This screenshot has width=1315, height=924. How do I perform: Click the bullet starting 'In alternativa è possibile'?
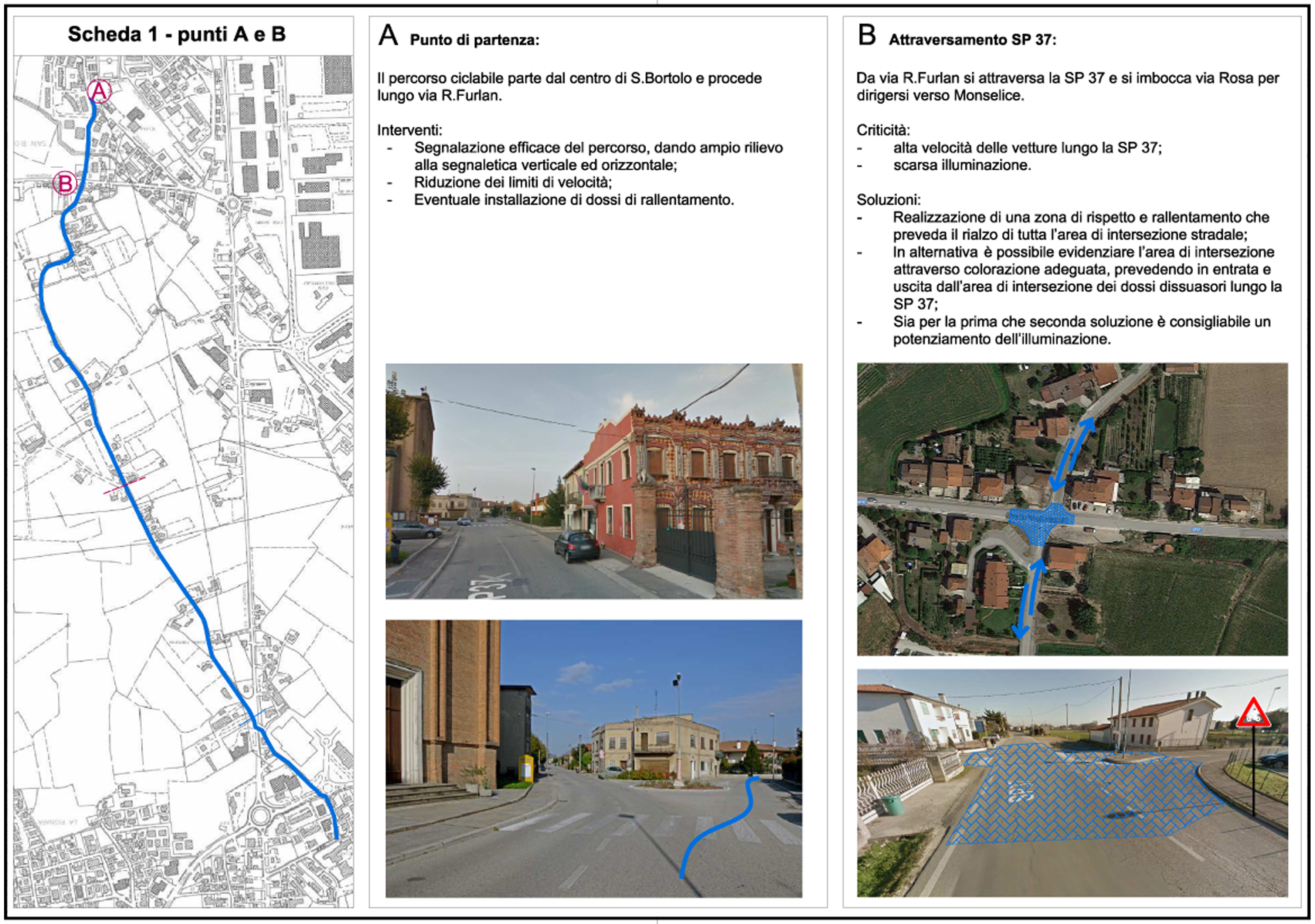1087,278
